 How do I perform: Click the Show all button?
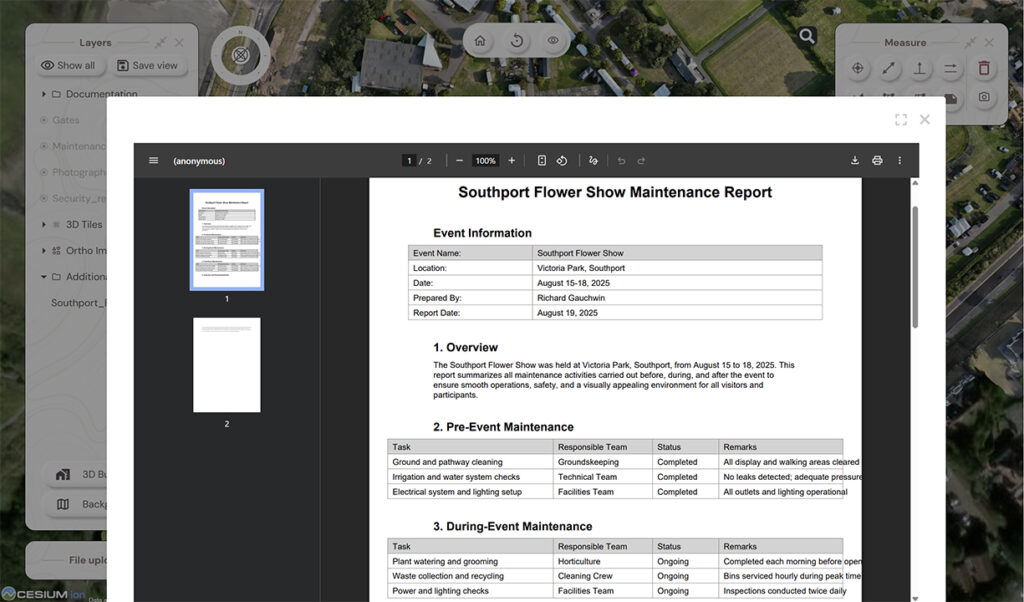[68, 66]
